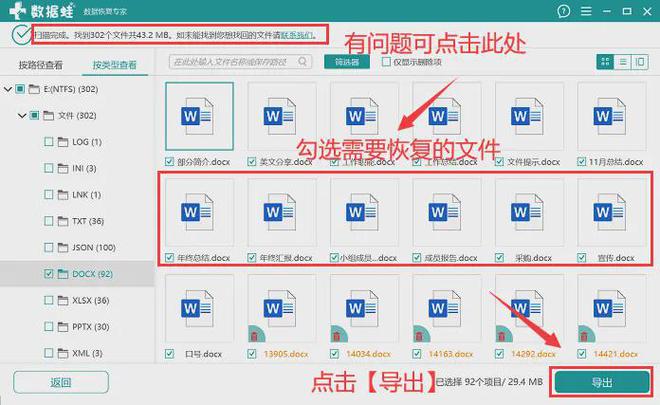Click the DOCX folder icon in tree
Screen dimensions: 660x405
pos(62,274)
